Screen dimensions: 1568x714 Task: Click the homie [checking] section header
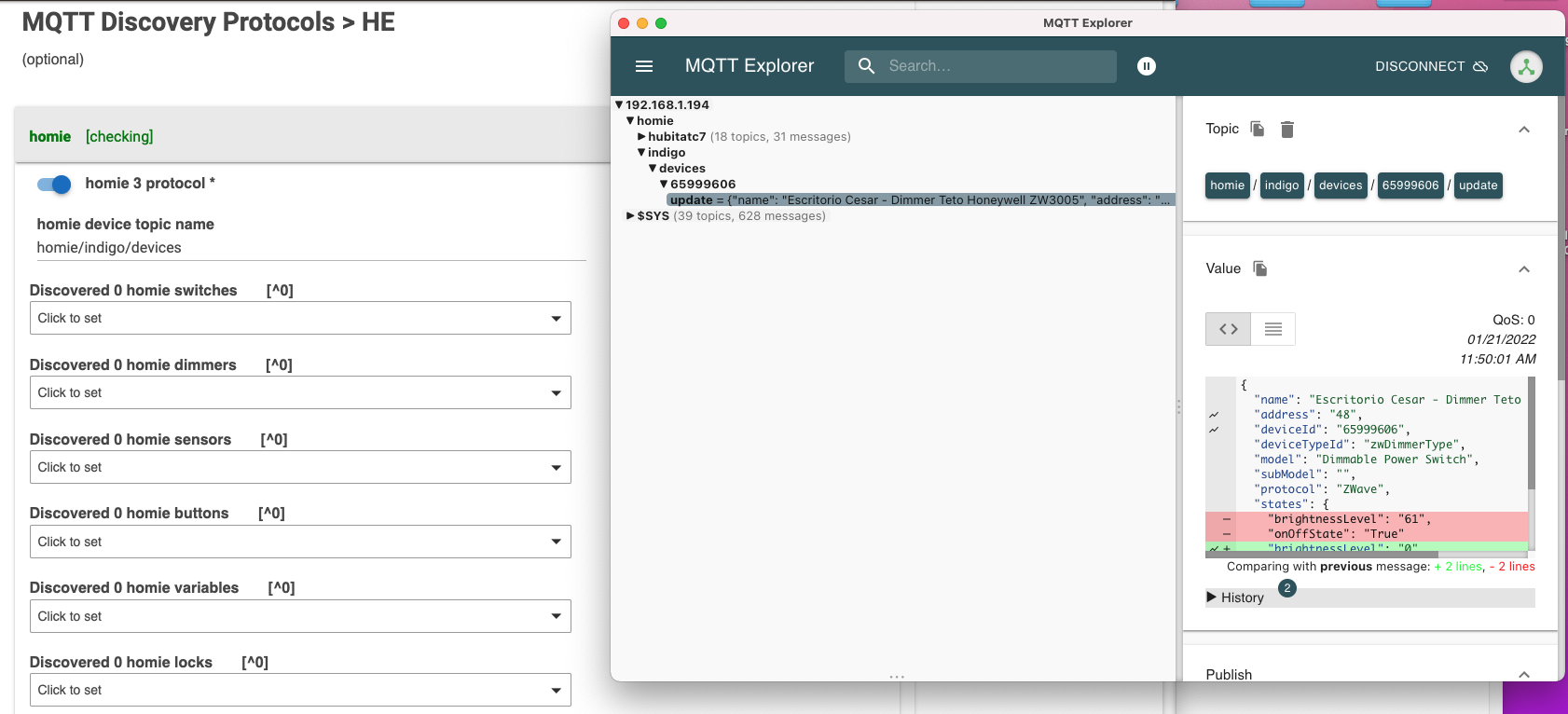coord(313,136)
